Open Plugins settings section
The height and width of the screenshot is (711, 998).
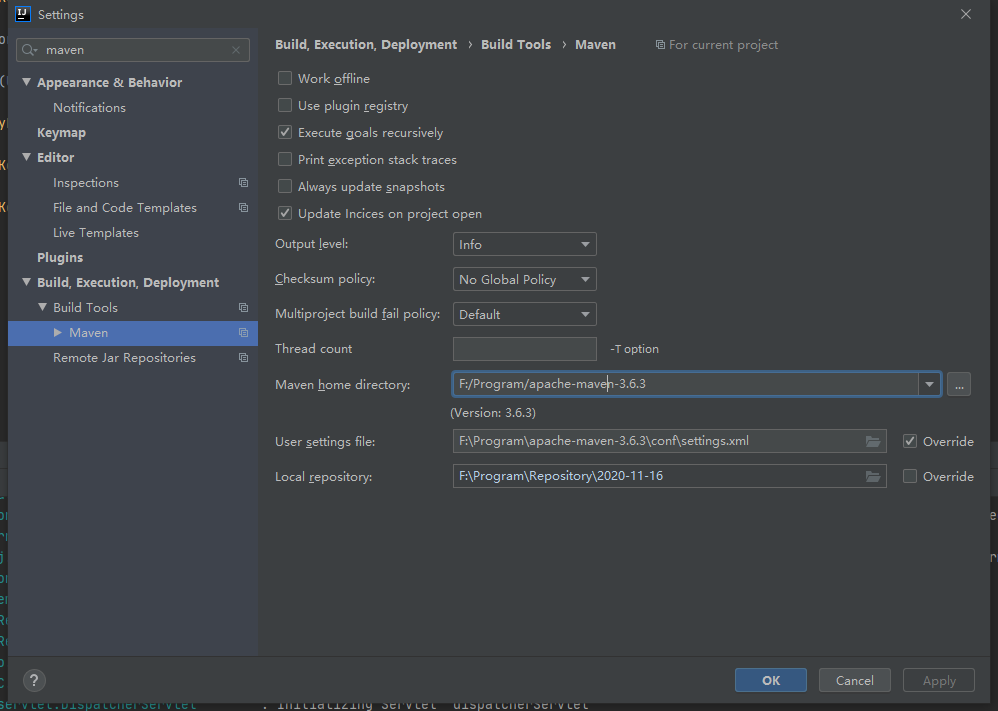[60, 258]
